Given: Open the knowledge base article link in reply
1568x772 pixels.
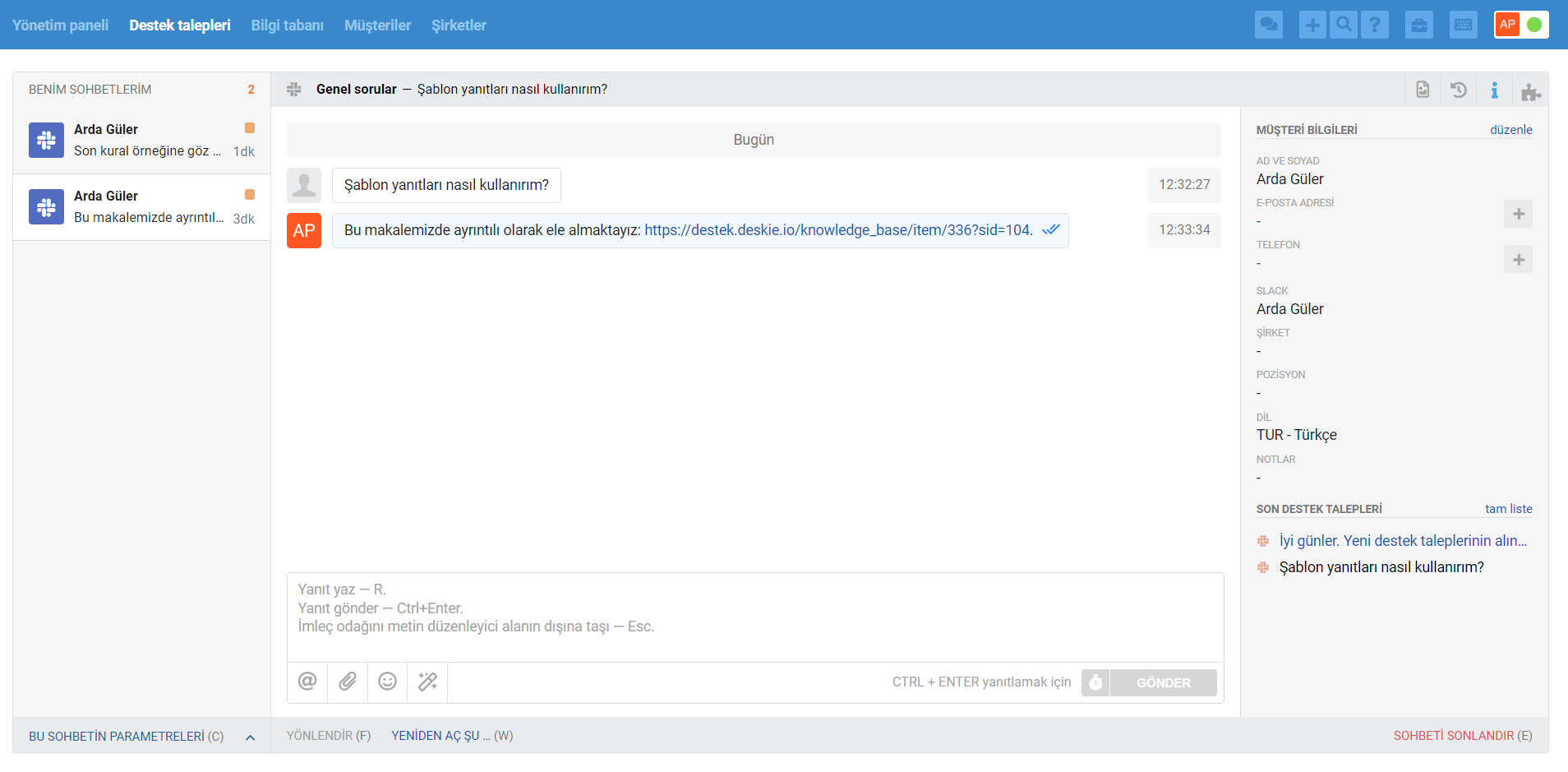Looking at the screenshot, I should 838,230.
